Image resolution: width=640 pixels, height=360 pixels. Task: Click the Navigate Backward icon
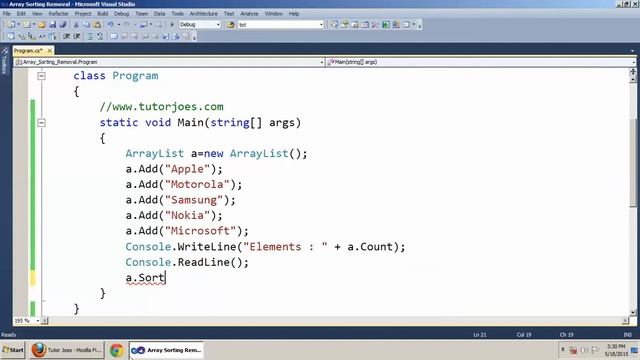[x=143, y=25]
